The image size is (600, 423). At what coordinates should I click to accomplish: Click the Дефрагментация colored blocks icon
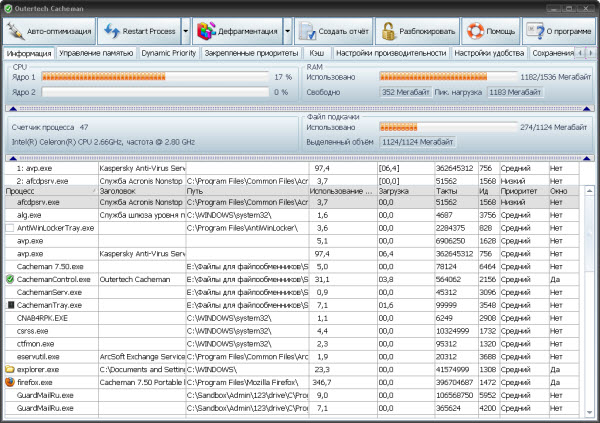point(207,29)
